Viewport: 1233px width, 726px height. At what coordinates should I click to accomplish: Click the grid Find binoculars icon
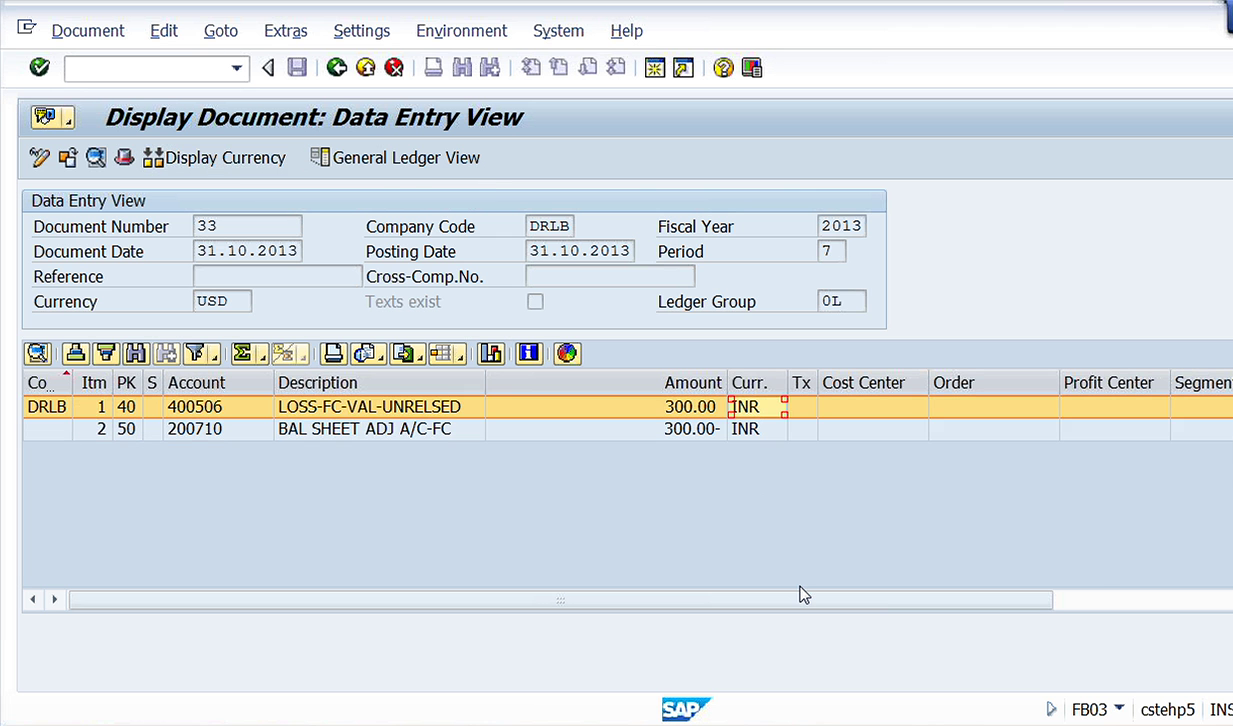[136, 353]
